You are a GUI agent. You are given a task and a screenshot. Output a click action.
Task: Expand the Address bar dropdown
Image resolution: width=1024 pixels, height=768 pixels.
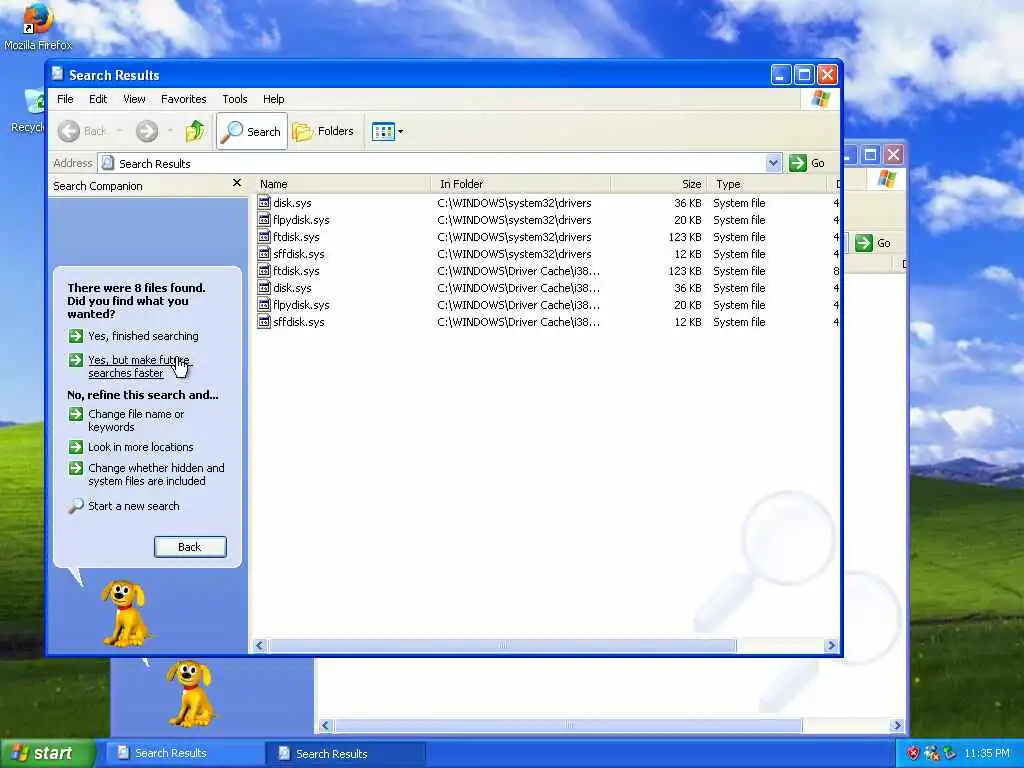773,163
